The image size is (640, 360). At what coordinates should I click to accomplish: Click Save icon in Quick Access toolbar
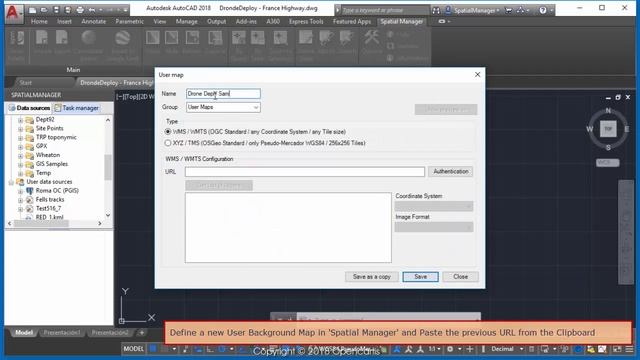tap(56, 10)
